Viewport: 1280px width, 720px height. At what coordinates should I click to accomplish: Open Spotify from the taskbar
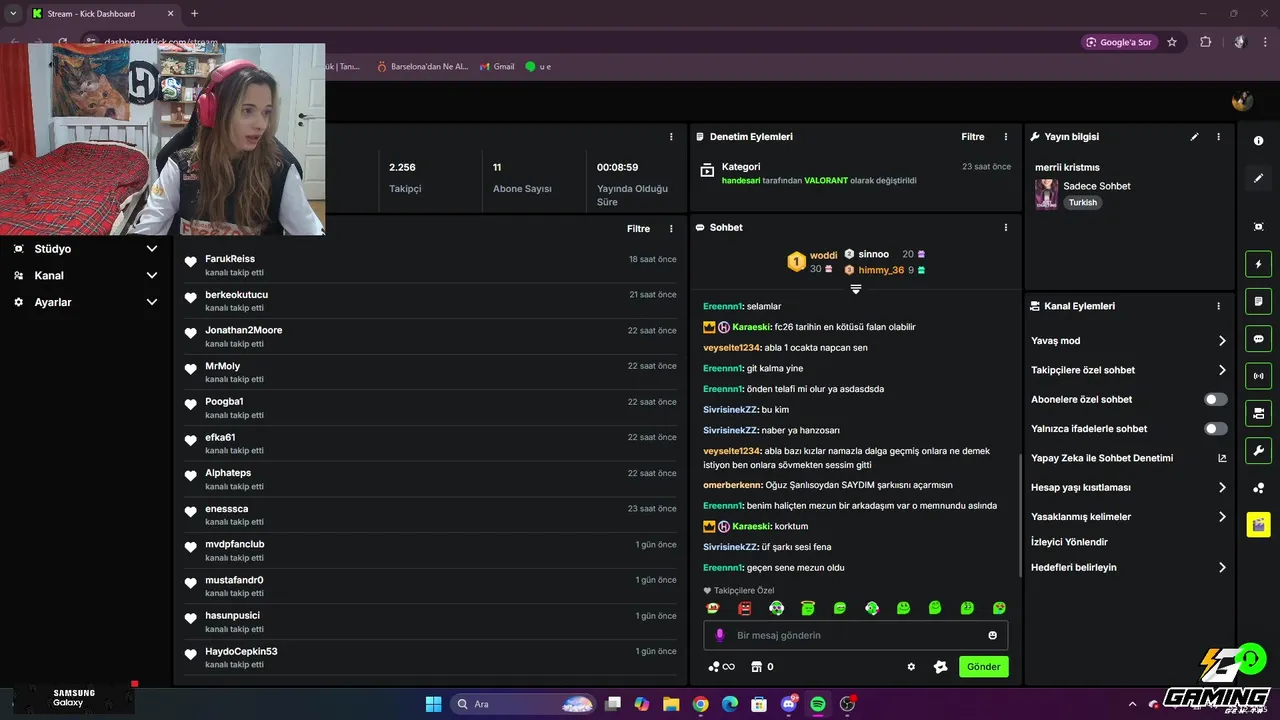pos(817,704)
